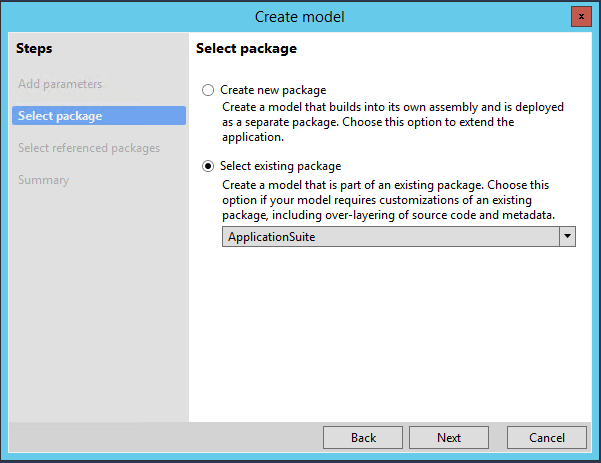The height and width of the screenshot is (463, 601).
Task: Go to the Summary step
Action: [43, 180]
